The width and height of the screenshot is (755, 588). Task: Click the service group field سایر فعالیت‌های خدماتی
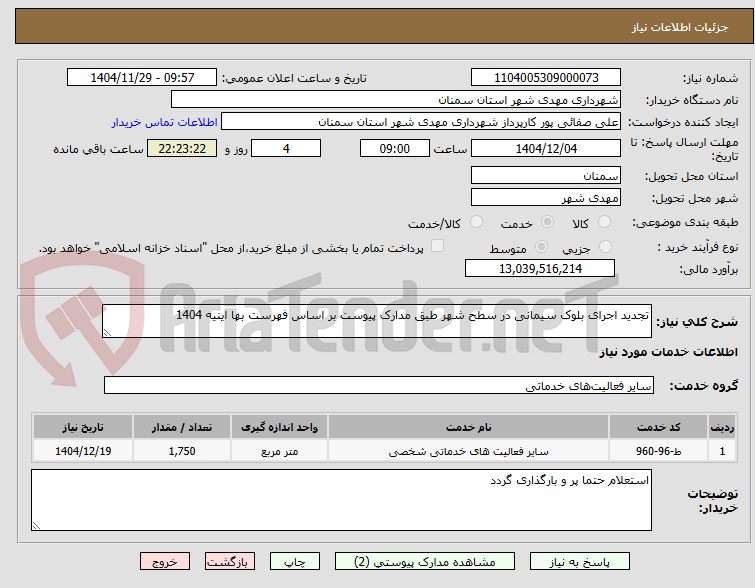[378, 385]
